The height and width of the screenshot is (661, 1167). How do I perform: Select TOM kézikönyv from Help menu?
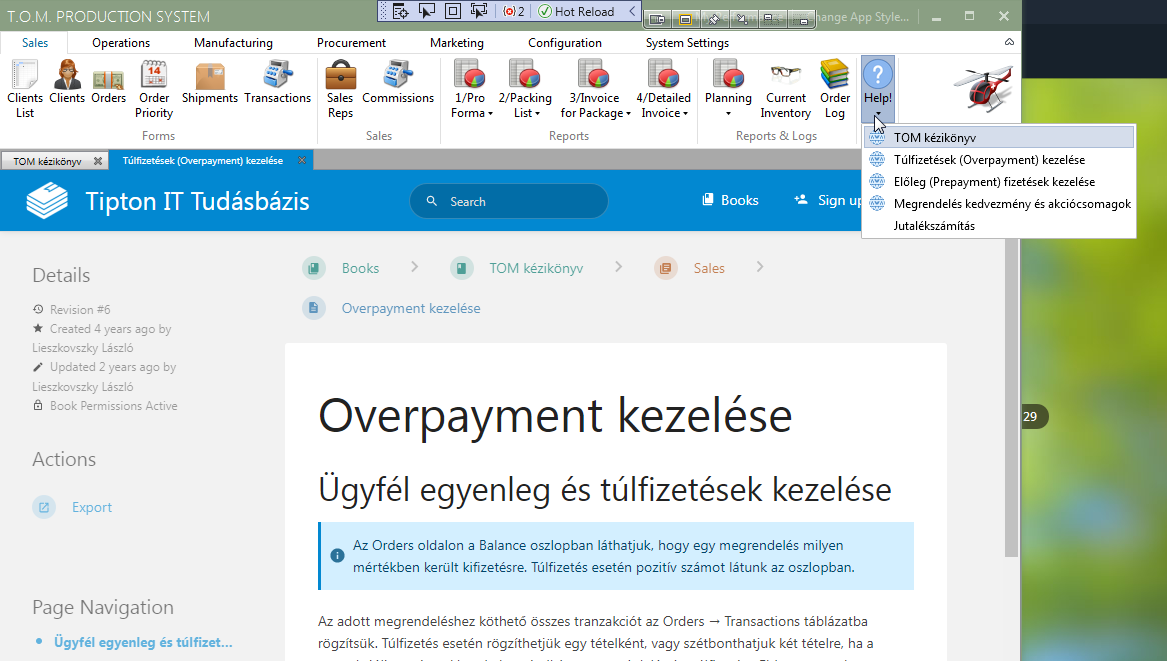935,138
